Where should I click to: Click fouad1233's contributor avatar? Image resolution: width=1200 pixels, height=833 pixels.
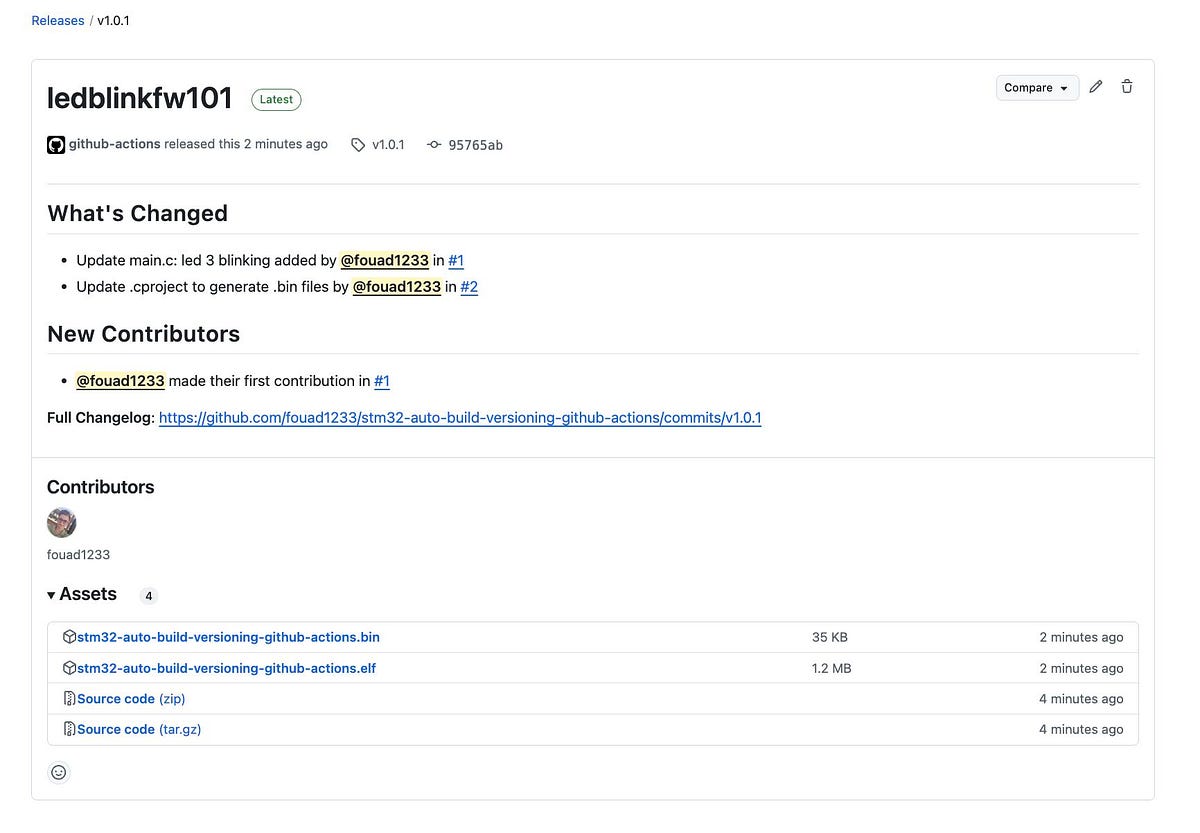coord(61,522)
